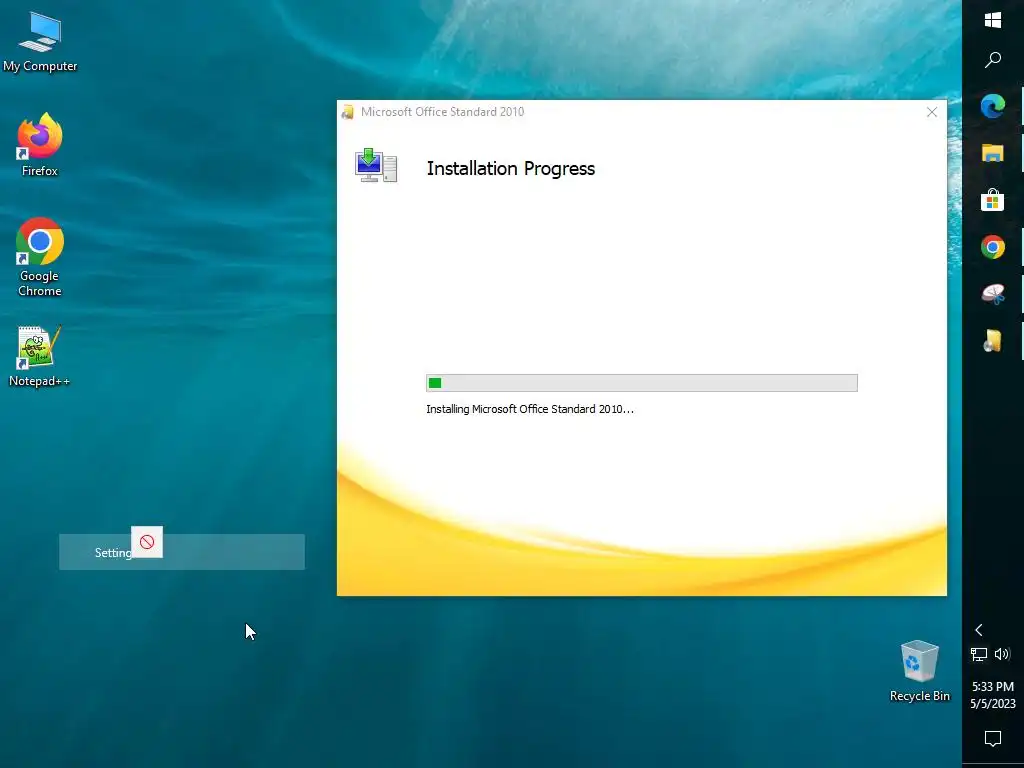
Task: Open the taskbar search magnifier
Action: coord(993,60)
